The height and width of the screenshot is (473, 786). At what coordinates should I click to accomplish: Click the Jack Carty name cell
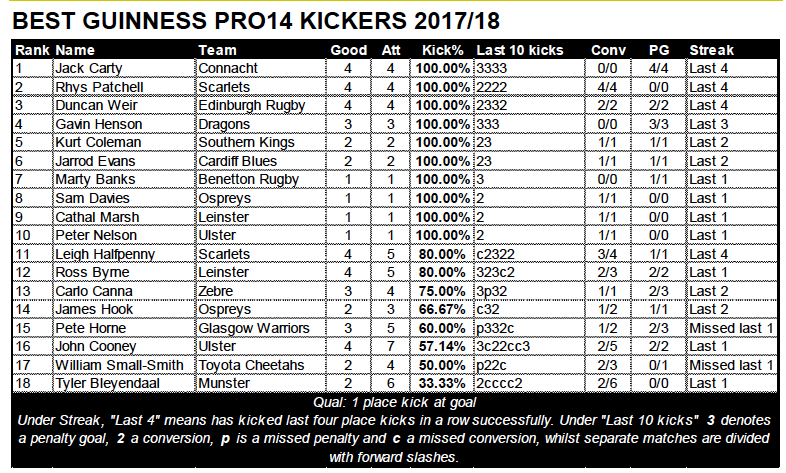(x=124, y=68)
